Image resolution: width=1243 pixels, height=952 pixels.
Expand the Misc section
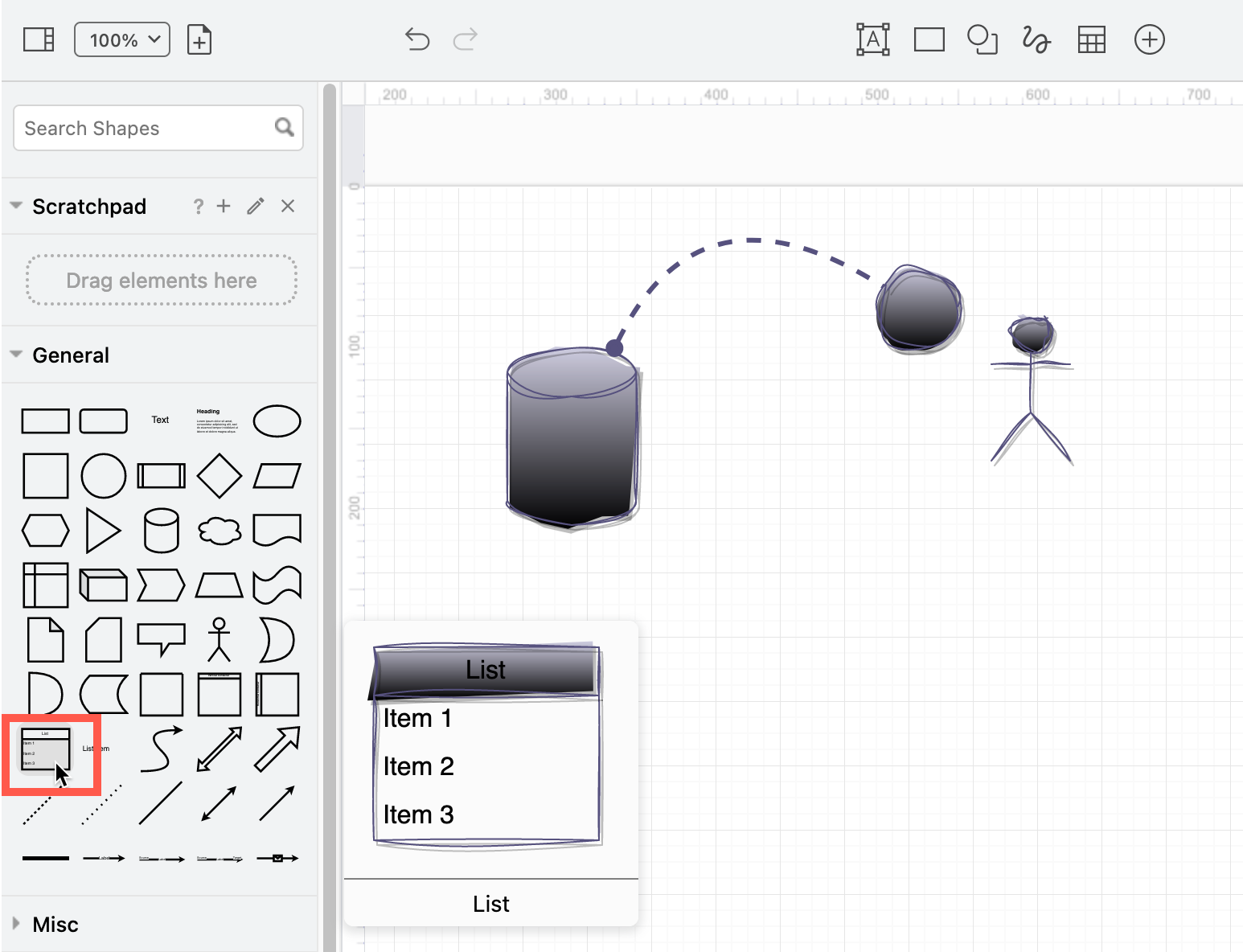(18, 924)
